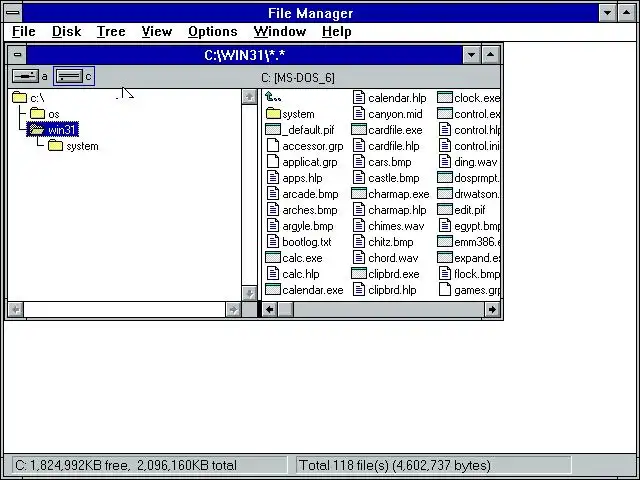640x480 pixels.
Task: Open the Tree menu
Action: coord(111,31)
